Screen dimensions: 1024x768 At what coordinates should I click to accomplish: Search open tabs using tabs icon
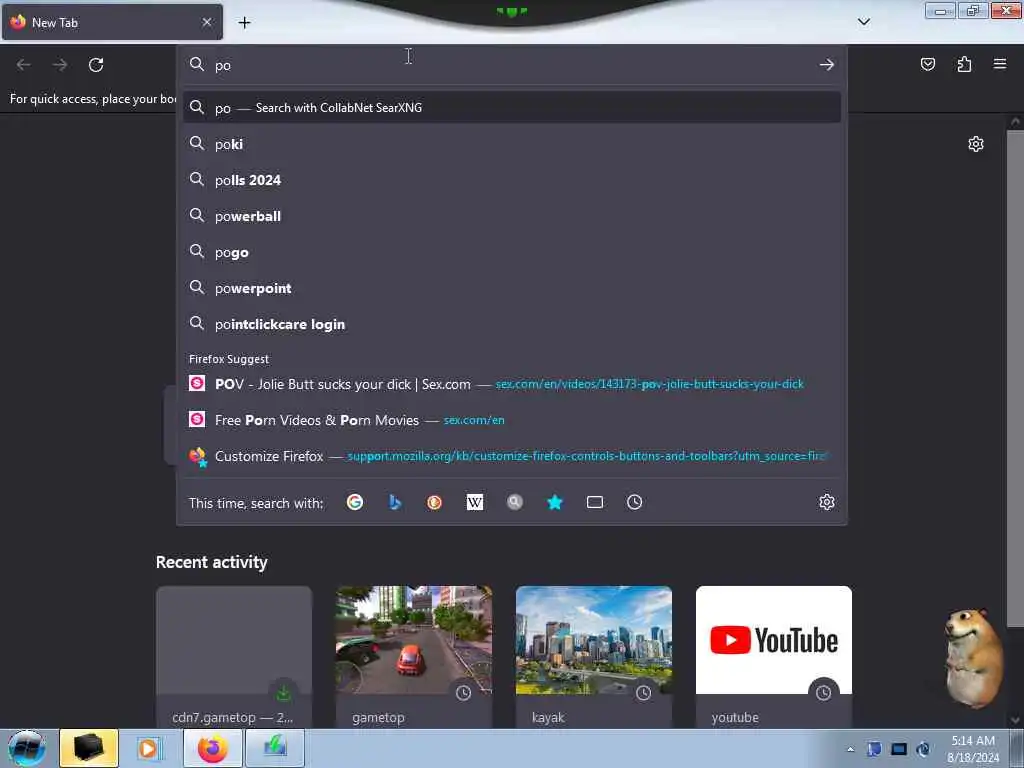pos(595,502)
